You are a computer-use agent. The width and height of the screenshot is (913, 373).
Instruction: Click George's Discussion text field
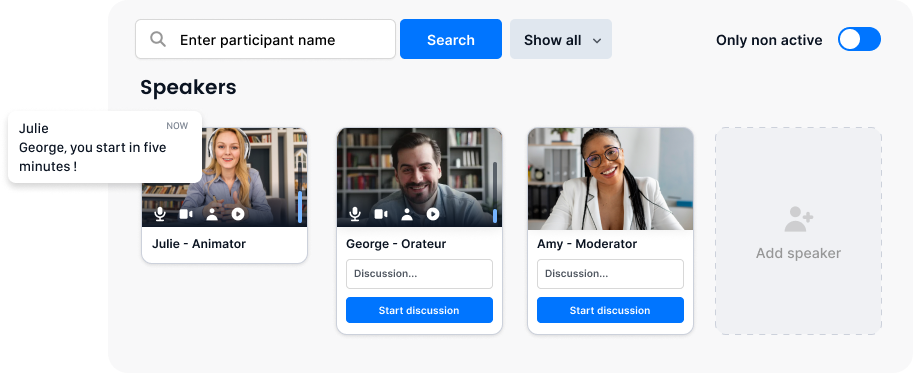pos(419,274)
